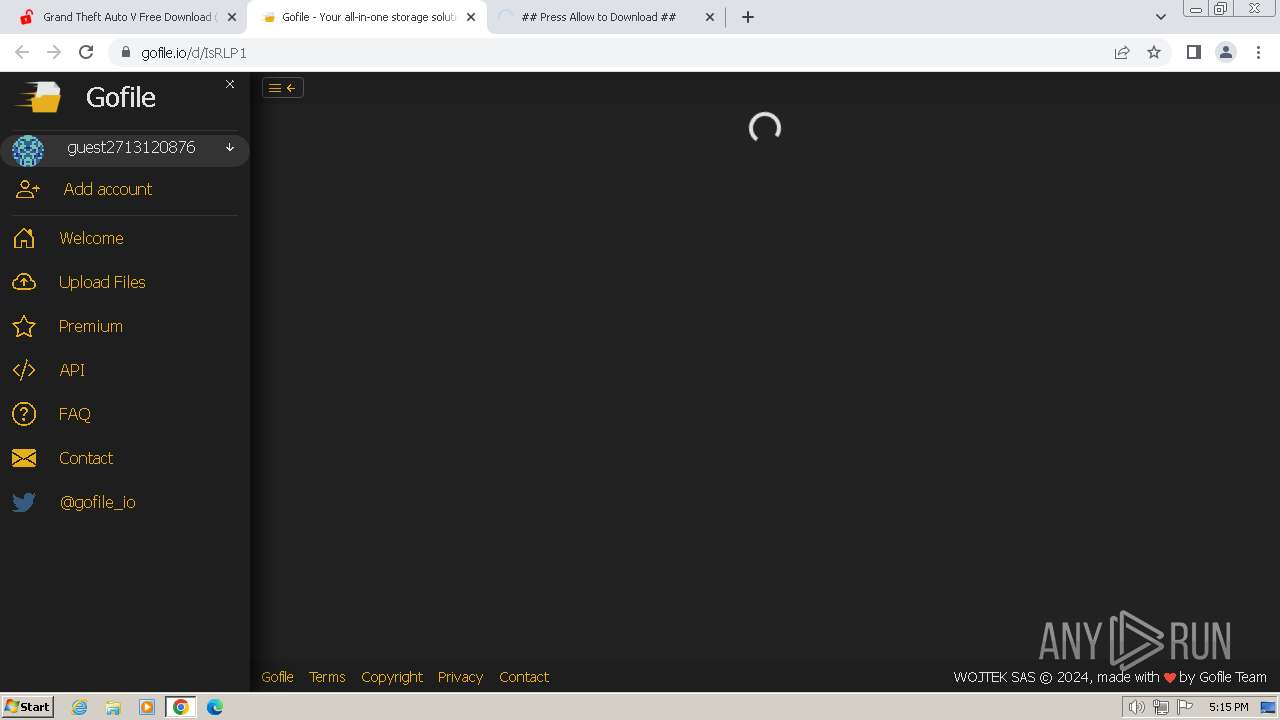This screenshot has width=1280, height=720.
Task: Close the sidebar with the X icon
Action: pos(230,84)
